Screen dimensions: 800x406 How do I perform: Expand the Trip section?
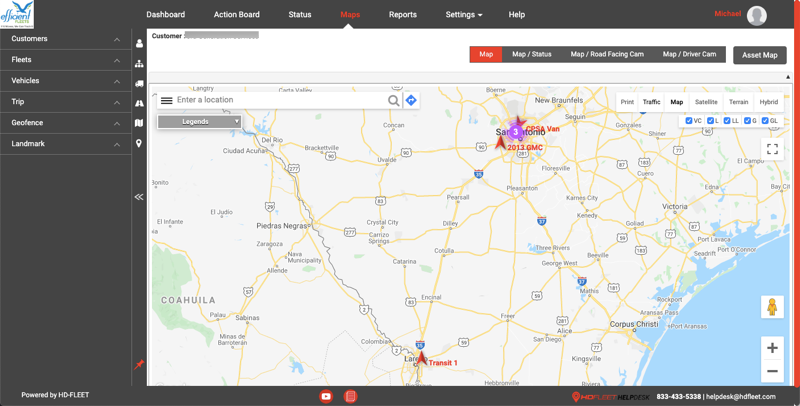pos(65,102)
